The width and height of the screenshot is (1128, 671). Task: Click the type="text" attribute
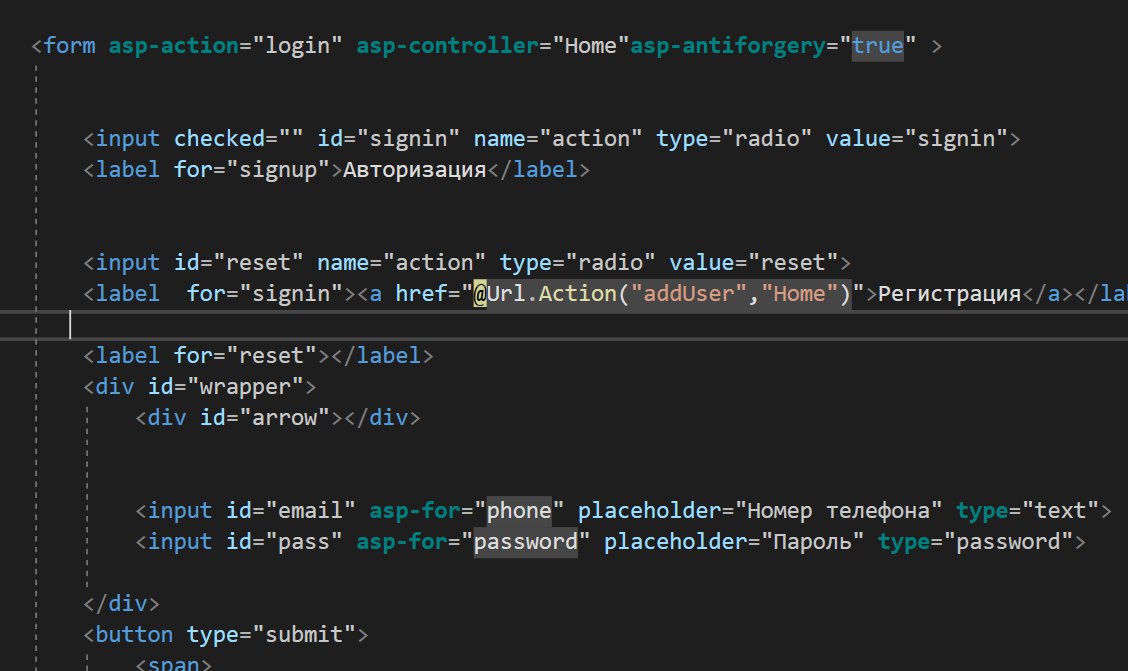click(1027, 511)
